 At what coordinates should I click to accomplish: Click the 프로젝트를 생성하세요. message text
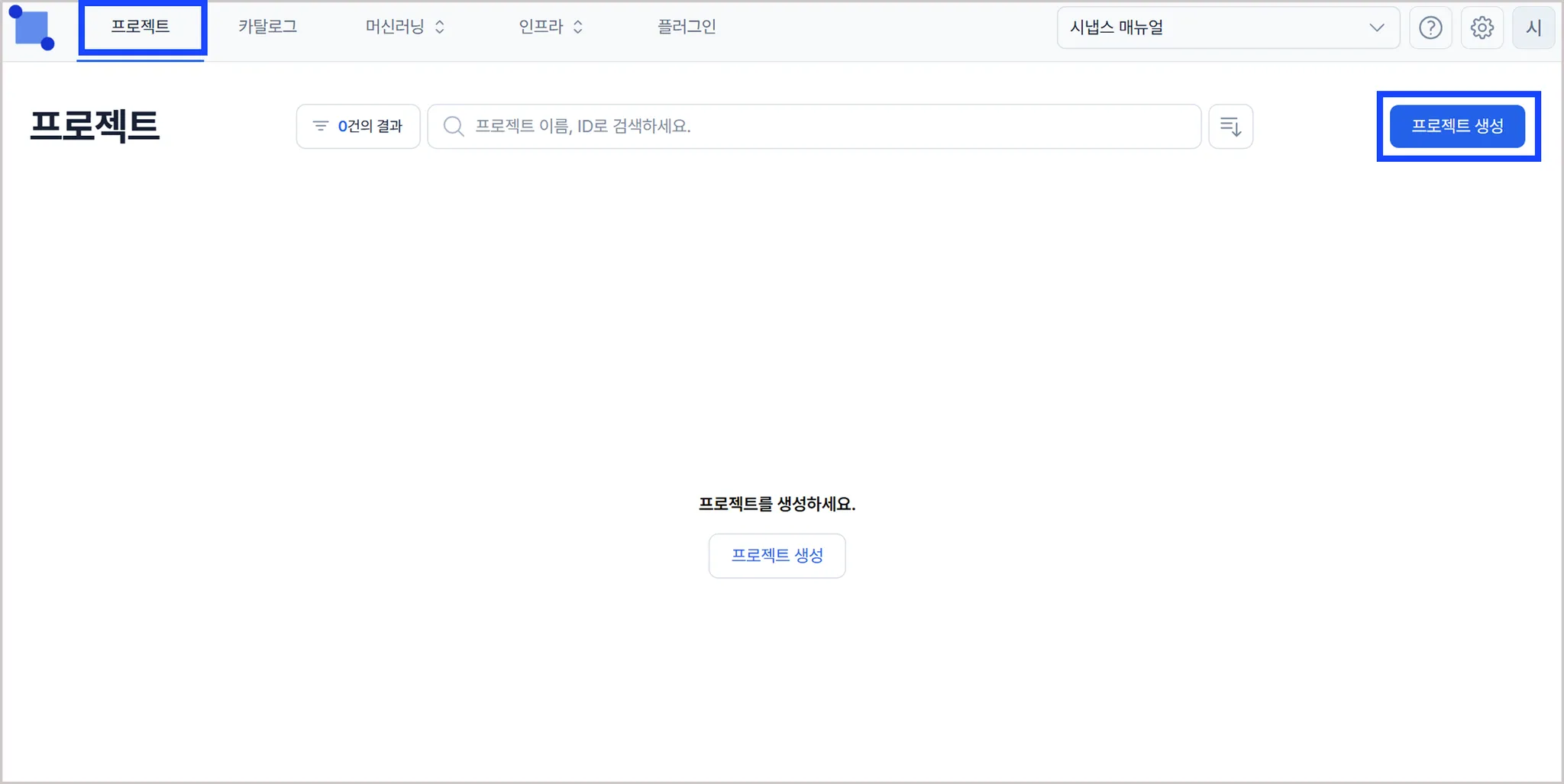pyautogui.click(x=777, y=504)
